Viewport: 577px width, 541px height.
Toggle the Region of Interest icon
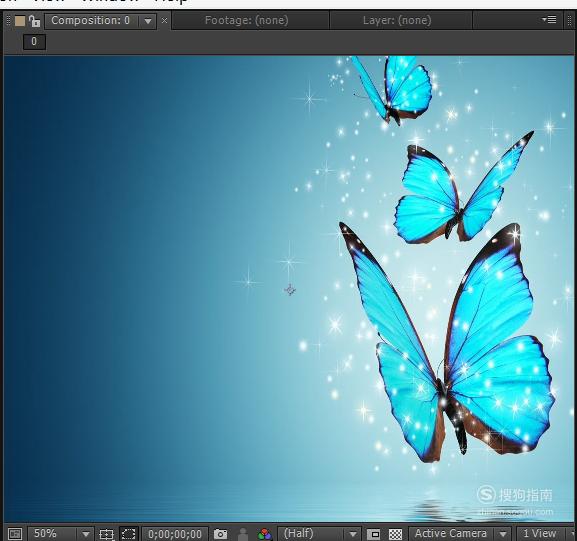(373, 534)
